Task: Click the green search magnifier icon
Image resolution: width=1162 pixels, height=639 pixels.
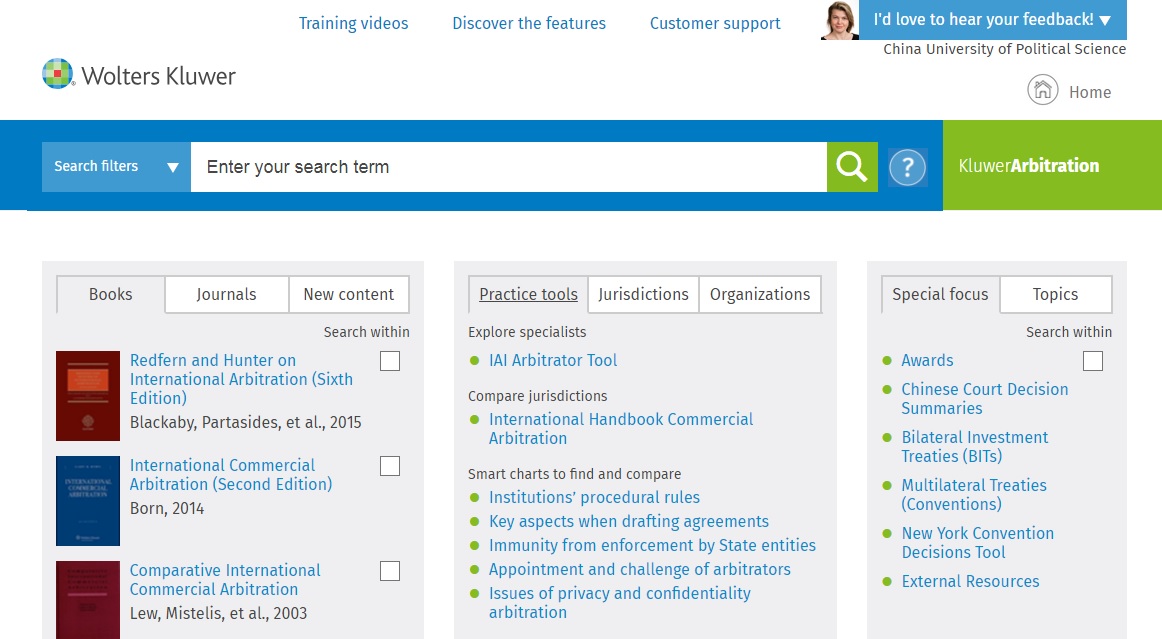Action: coord(852,167)
